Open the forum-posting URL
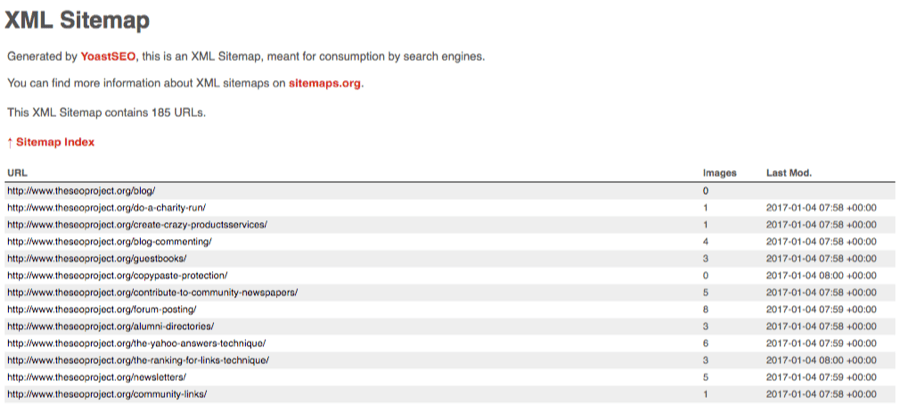 point(108,309)
